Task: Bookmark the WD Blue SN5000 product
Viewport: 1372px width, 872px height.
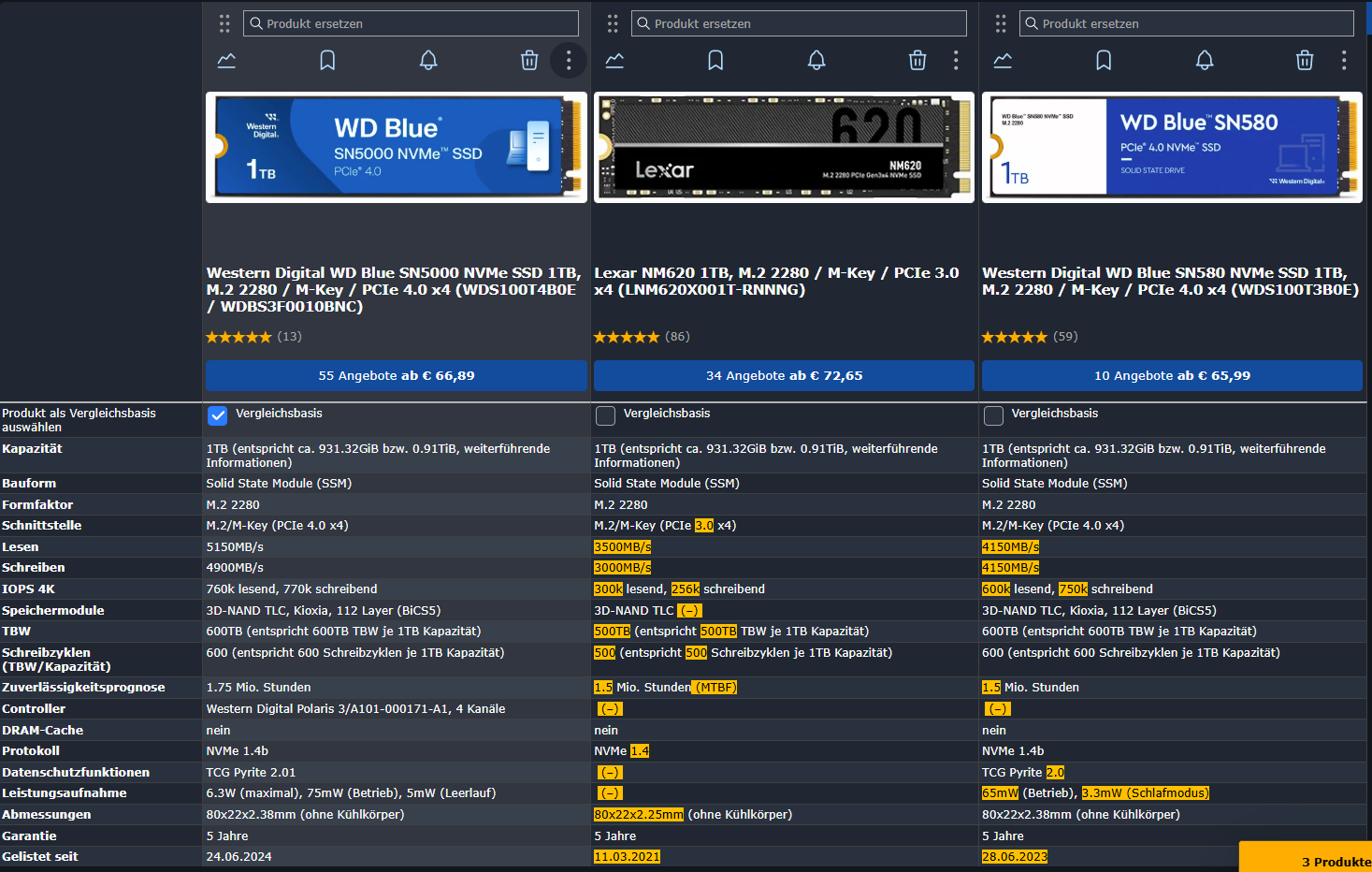Action: 327,61
